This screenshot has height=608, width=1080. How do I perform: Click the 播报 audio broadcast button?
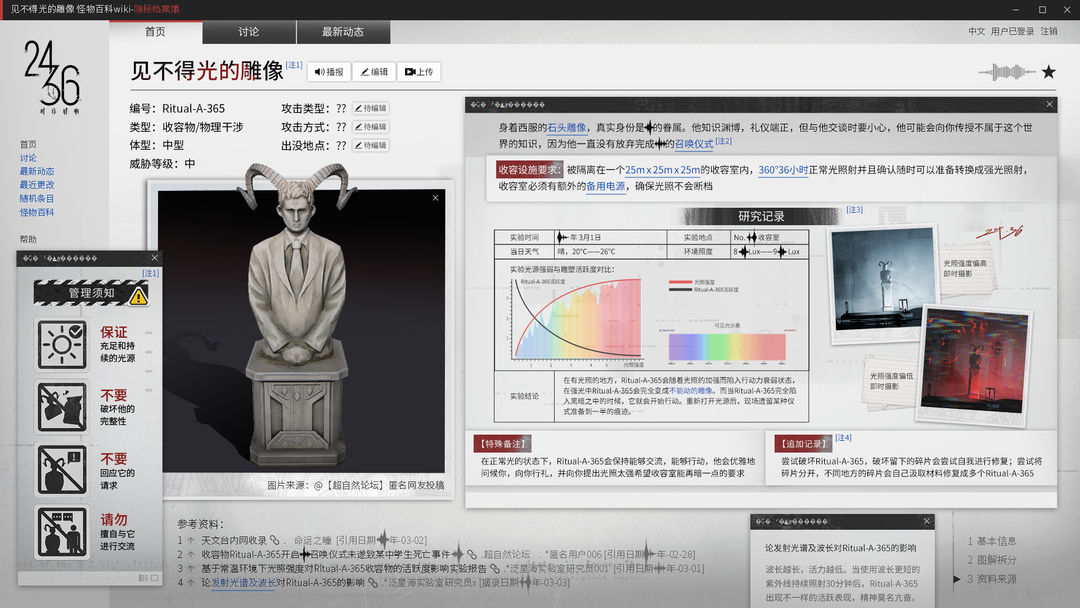(329, 72)
